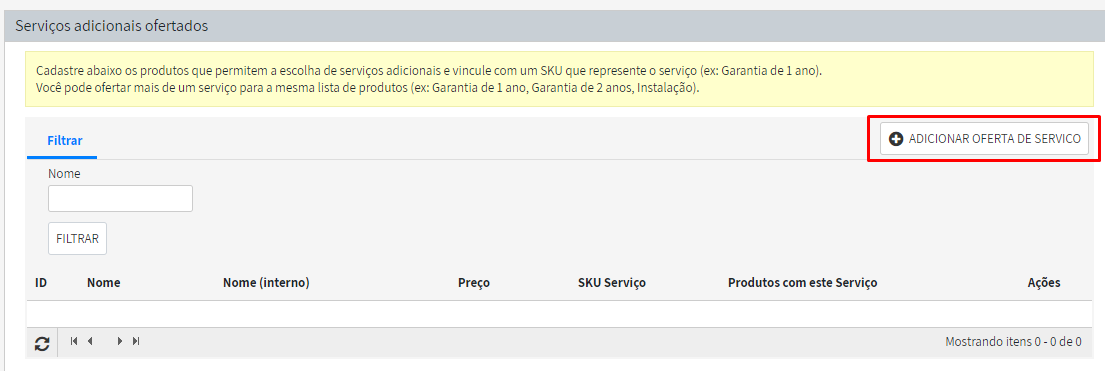
Task: Refresh the services grid with the reload icon
Action: [x=42, y=343]
